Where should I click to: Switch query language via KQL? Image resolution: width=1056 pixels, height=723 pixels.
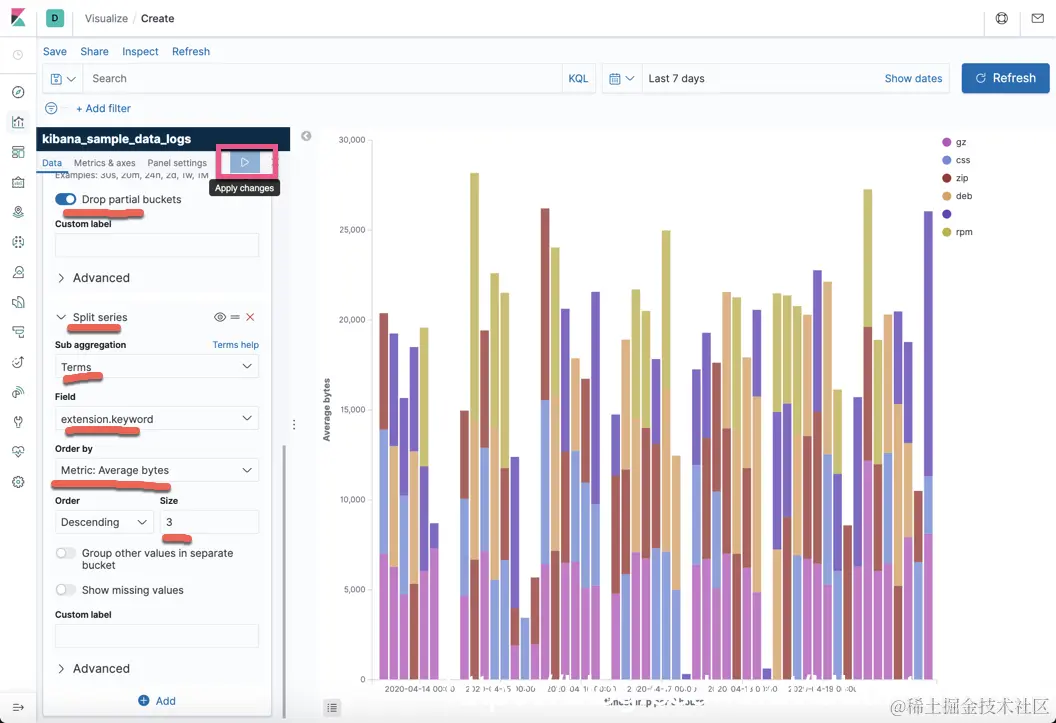click(579, 78)
